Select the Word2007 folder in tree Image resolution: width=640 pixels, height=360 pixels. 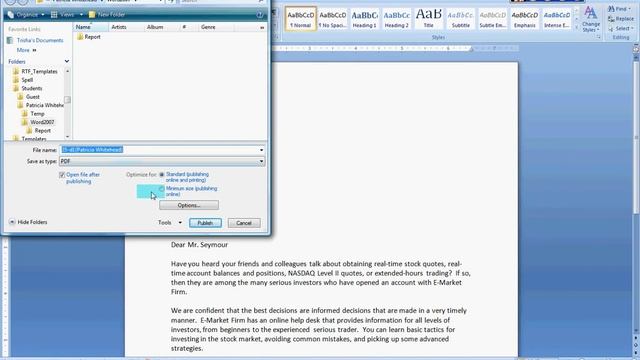point(38,122)
